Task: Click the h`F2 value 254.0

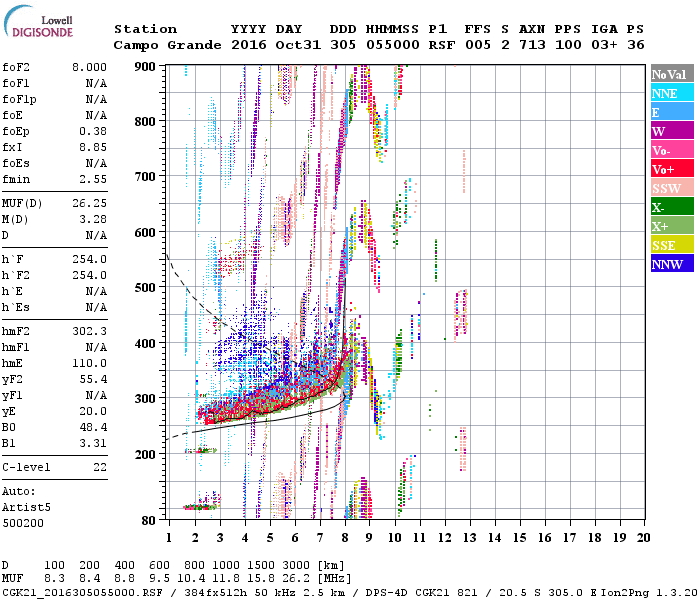Action: [x=89, y=275]
